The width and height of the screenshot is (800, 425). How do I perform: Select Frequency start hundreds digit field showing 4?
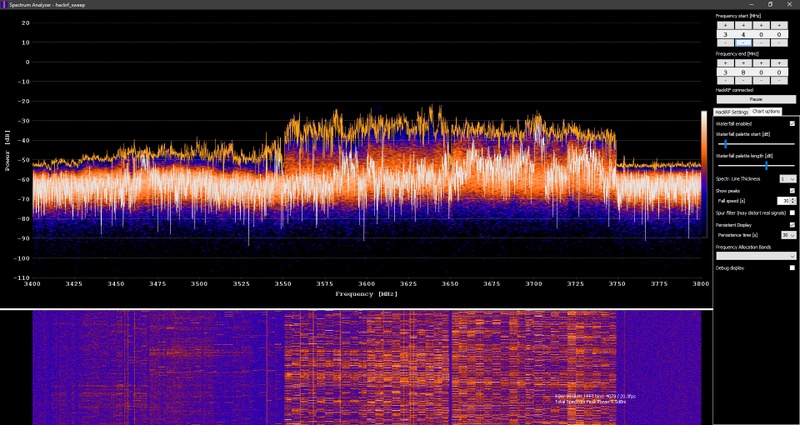(743, 34)
